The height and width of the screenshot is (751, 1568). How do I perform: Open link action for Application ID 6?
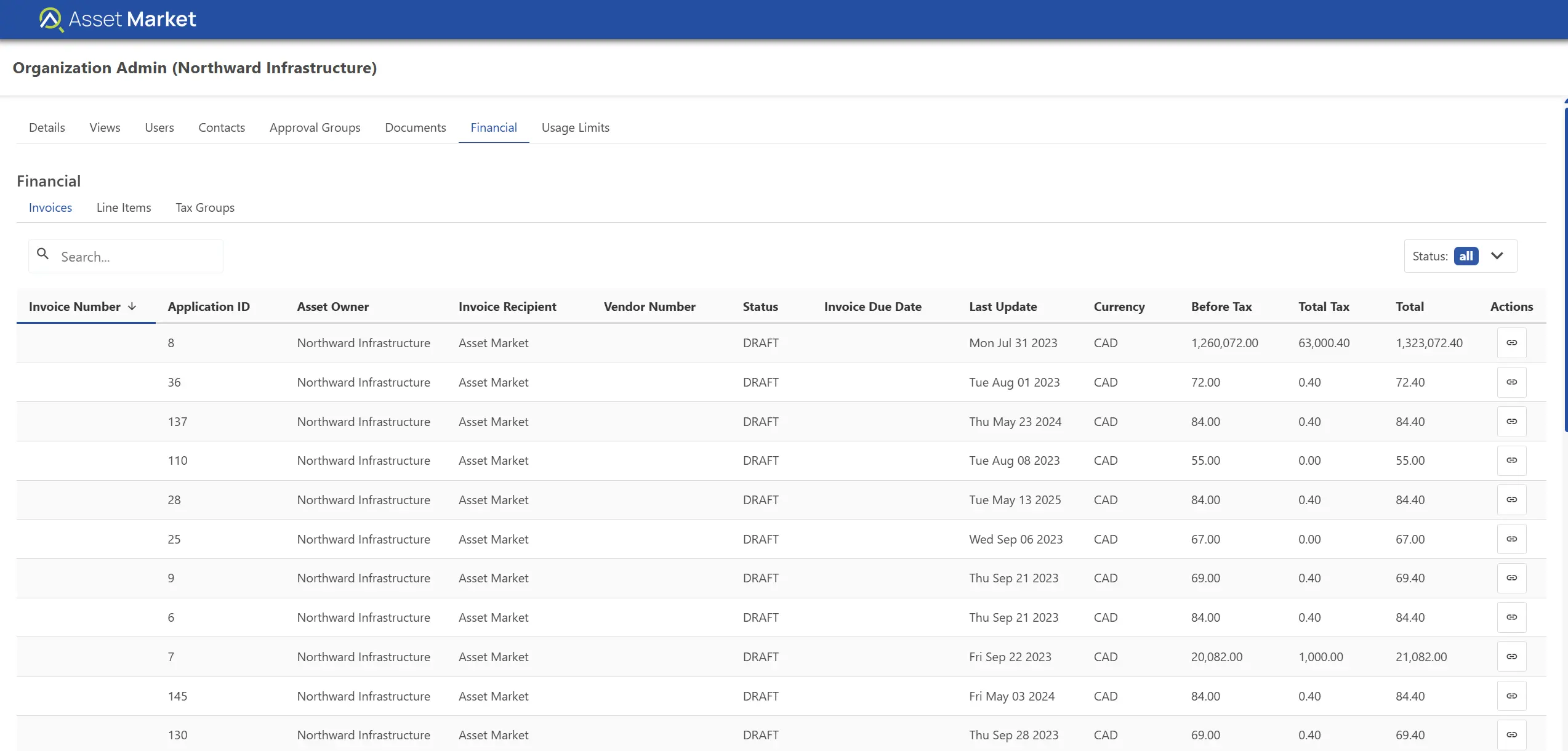(1511, 617)
